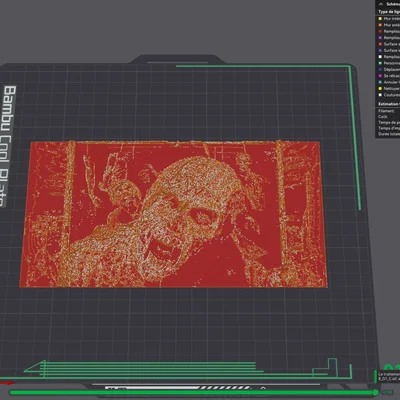Select the Type de ligne header
The width and height of the screenshot is (400, 400).
[x=389, y=12]
